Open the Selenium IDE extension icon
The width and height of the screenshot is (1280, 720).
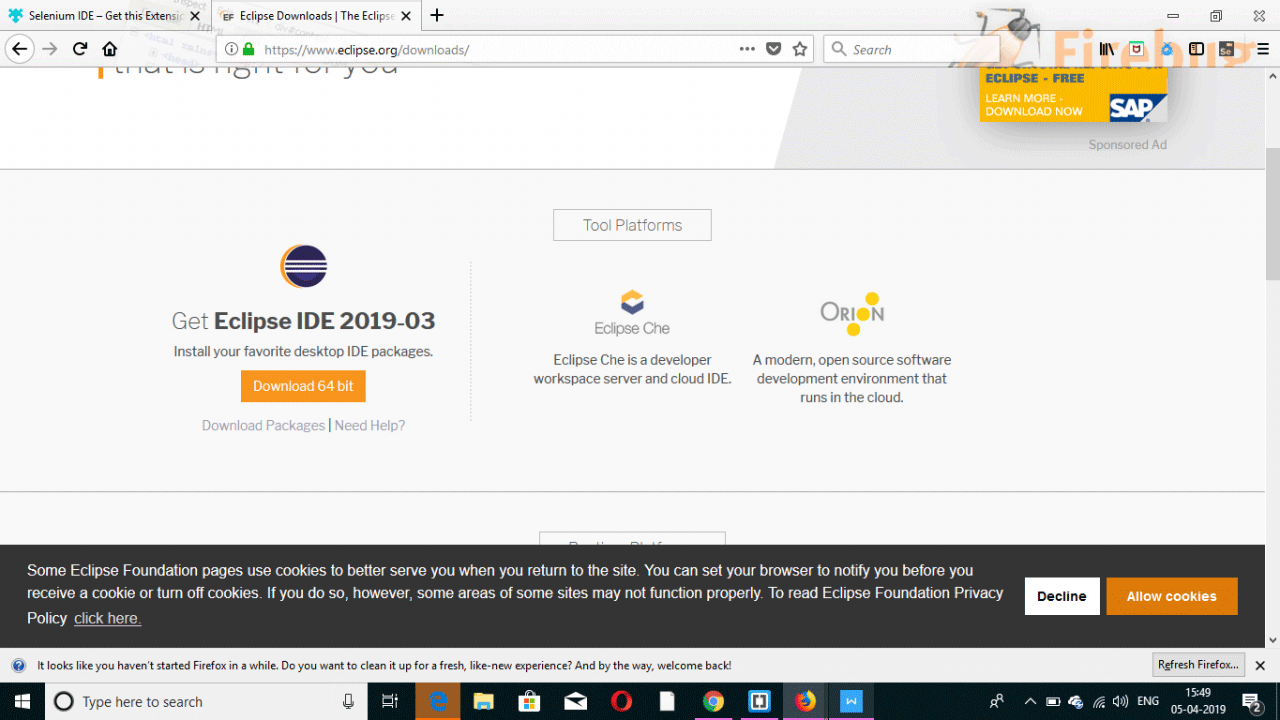1226,48
